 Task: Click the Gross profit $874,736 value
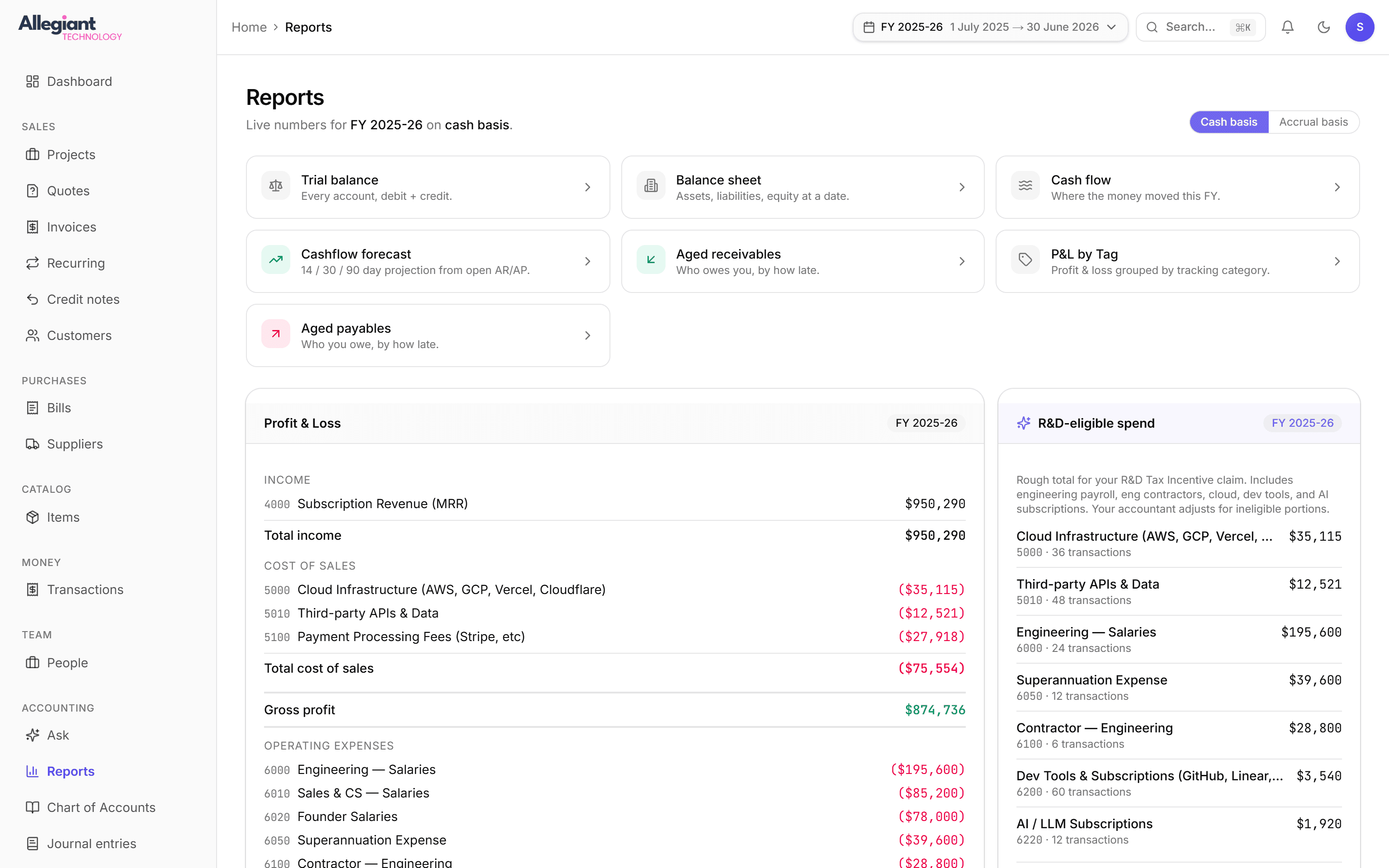click(x=935, y=710)
